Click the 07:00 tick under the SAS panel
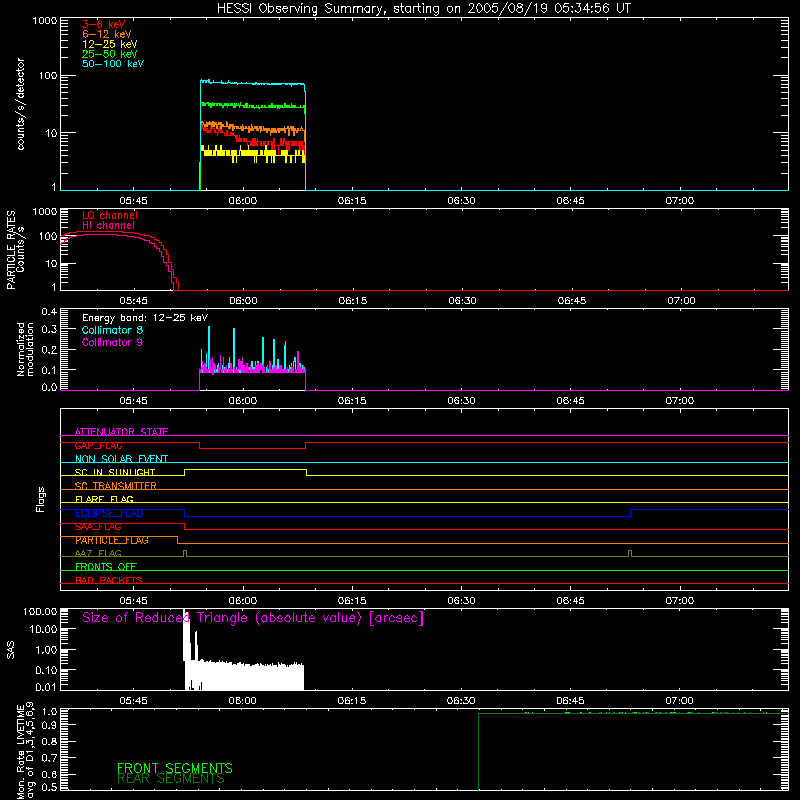 tap(679, 701)
